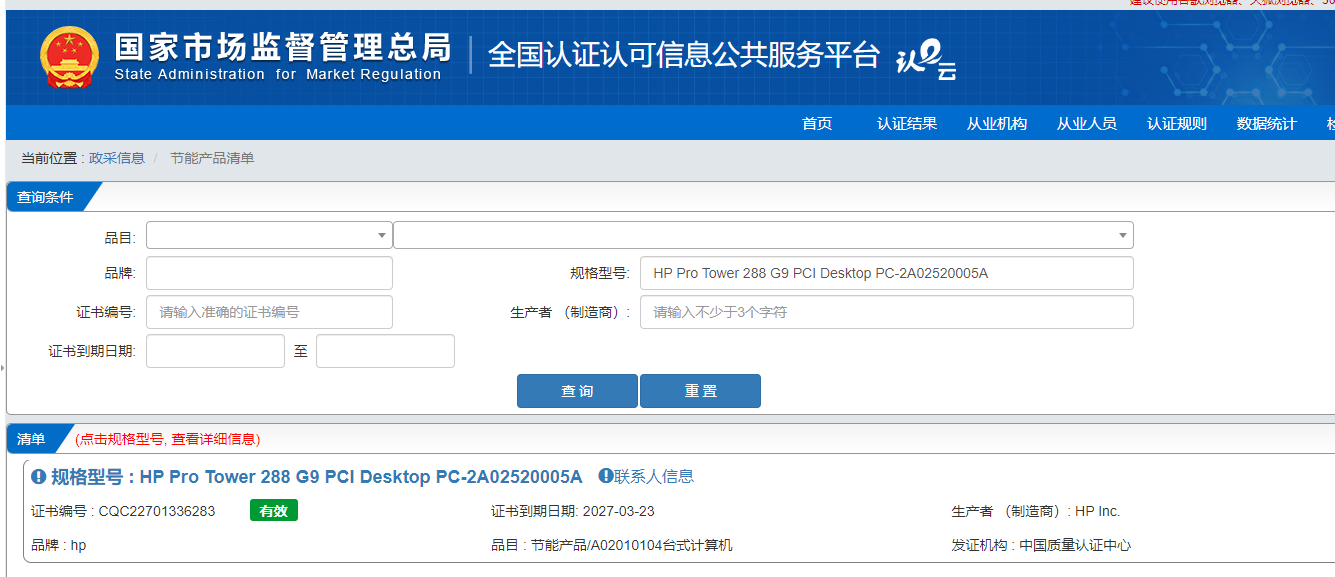This screenshot has height=577, width=1335.
Task: Click the info icon beside 联系人信息
Action: pos(605,476)
